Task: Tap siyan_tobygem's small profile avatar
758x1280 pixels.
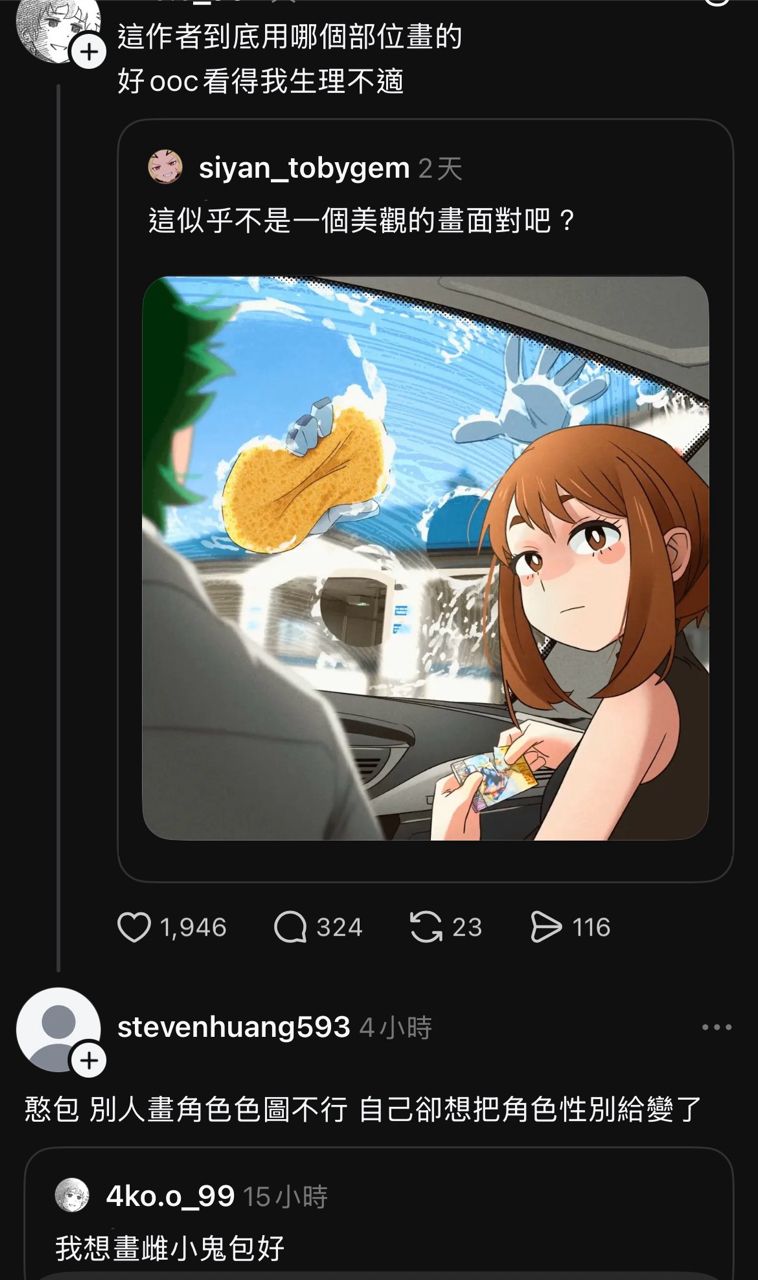Action: [x=165, y=167]
